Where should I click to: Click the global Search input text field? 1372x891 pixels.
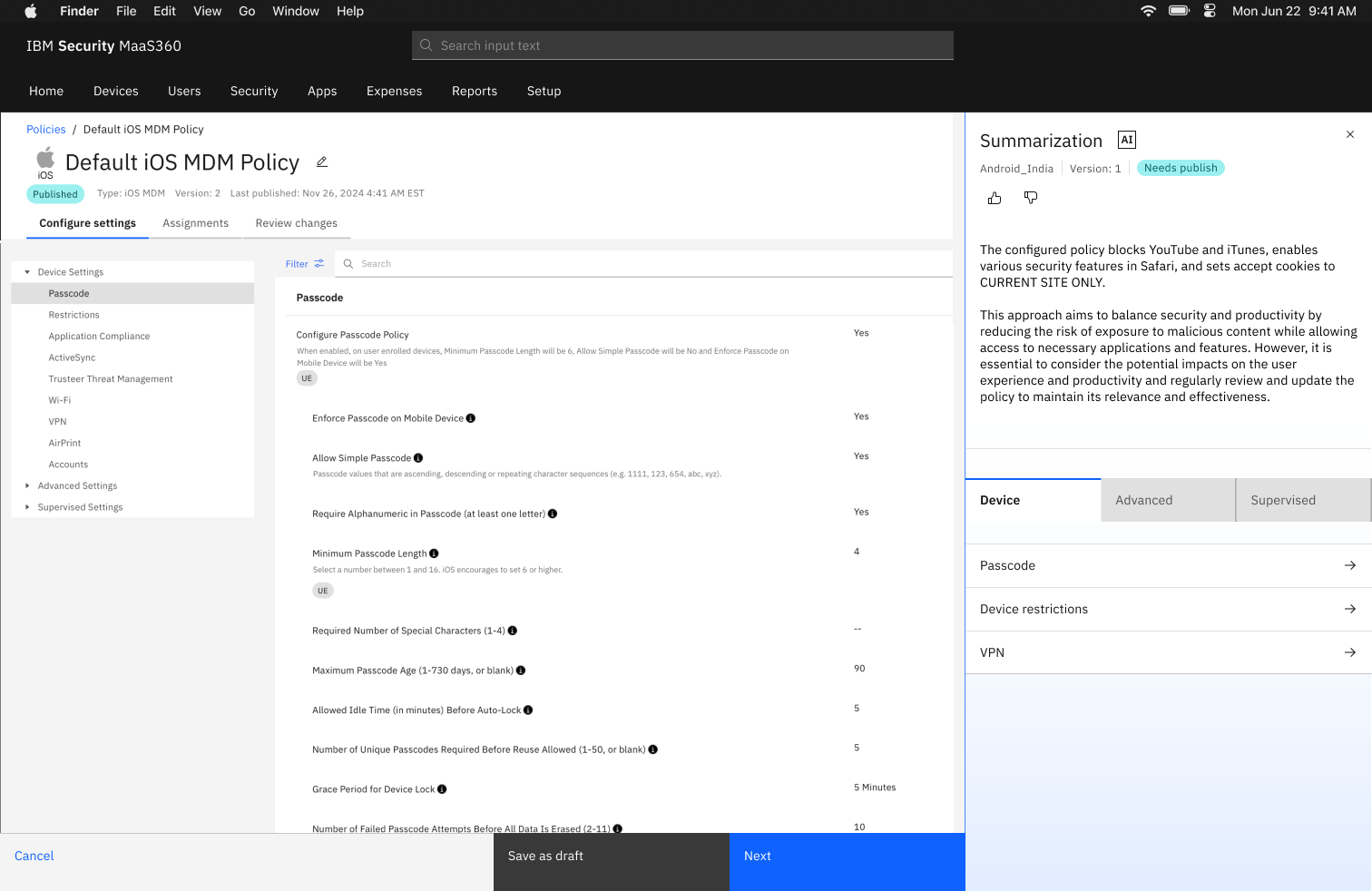click(x=682, y=45)
